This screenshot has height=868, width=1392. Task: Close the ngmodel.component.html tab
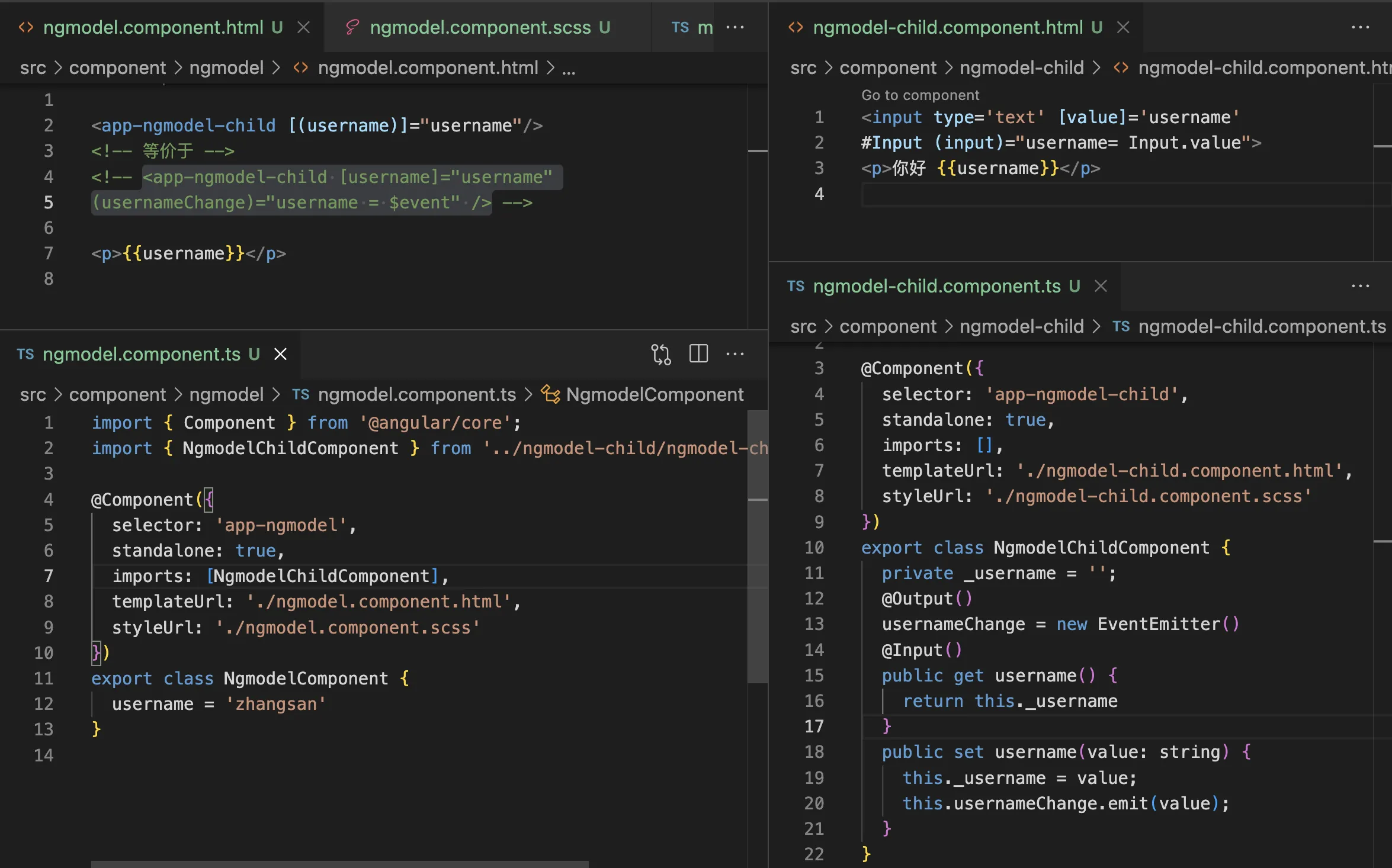[303, 27]
